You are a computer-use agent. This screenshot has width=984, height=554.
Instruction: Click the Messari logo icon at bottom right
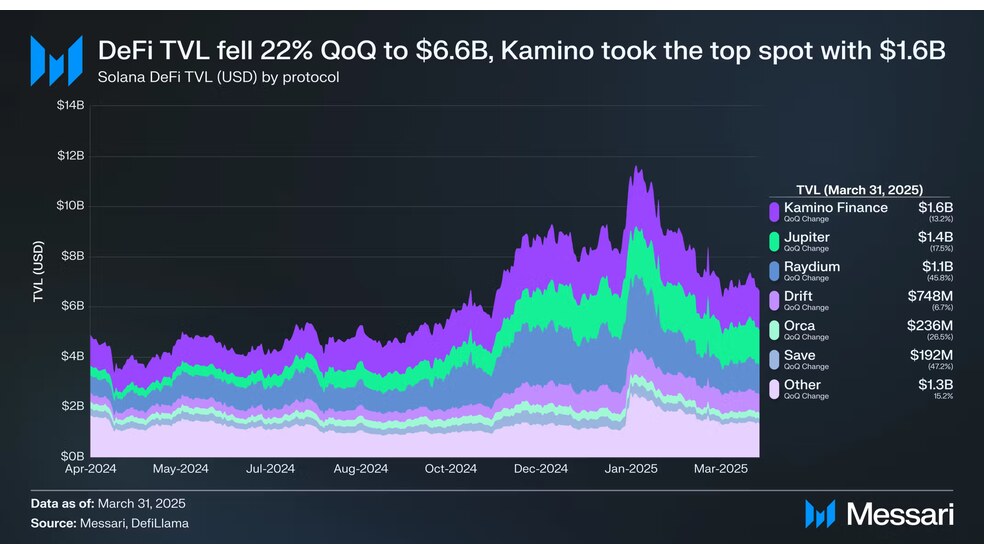pos(820,514)
